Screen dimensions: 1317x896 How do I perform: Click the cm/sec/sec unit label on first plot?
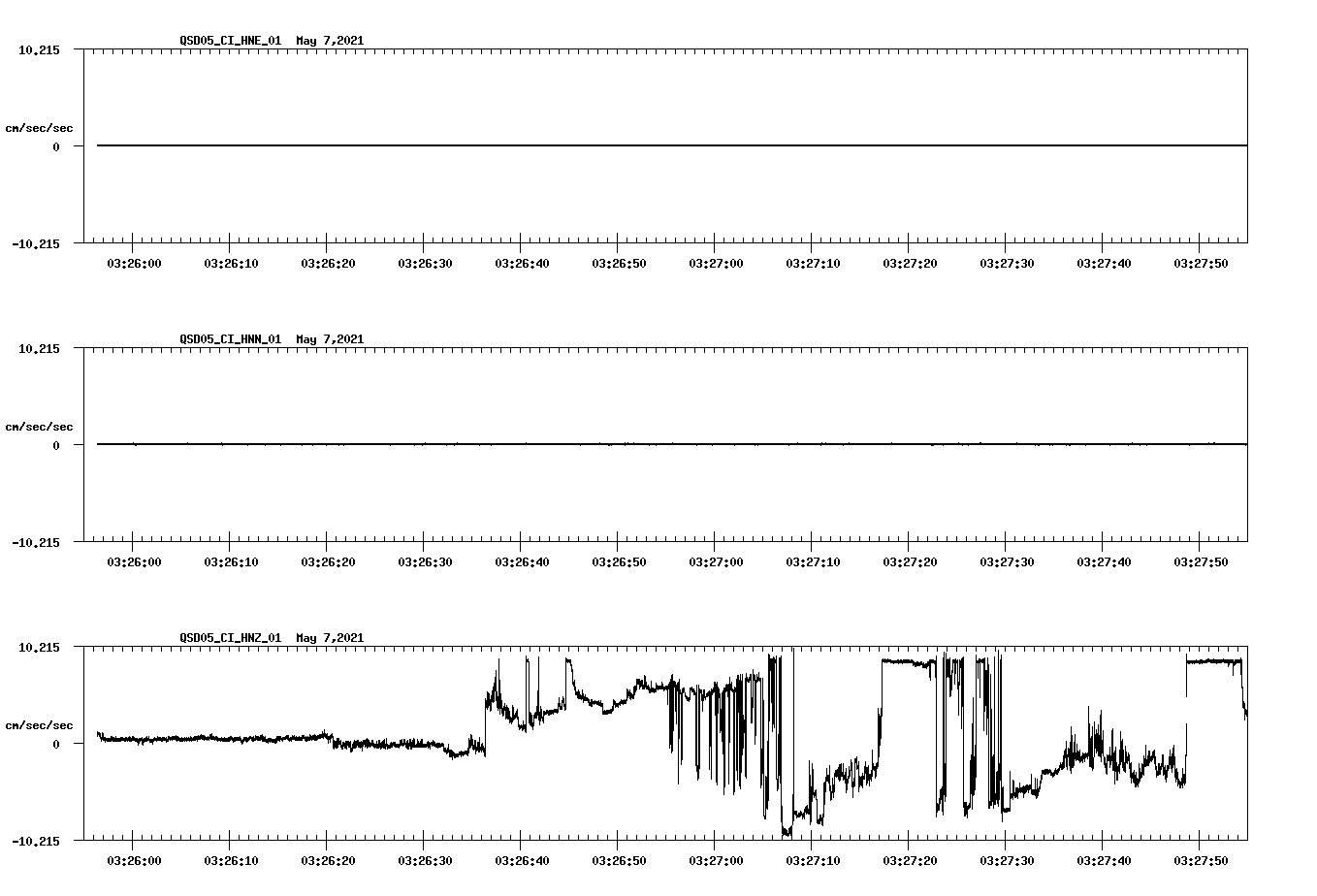[41, 127]
